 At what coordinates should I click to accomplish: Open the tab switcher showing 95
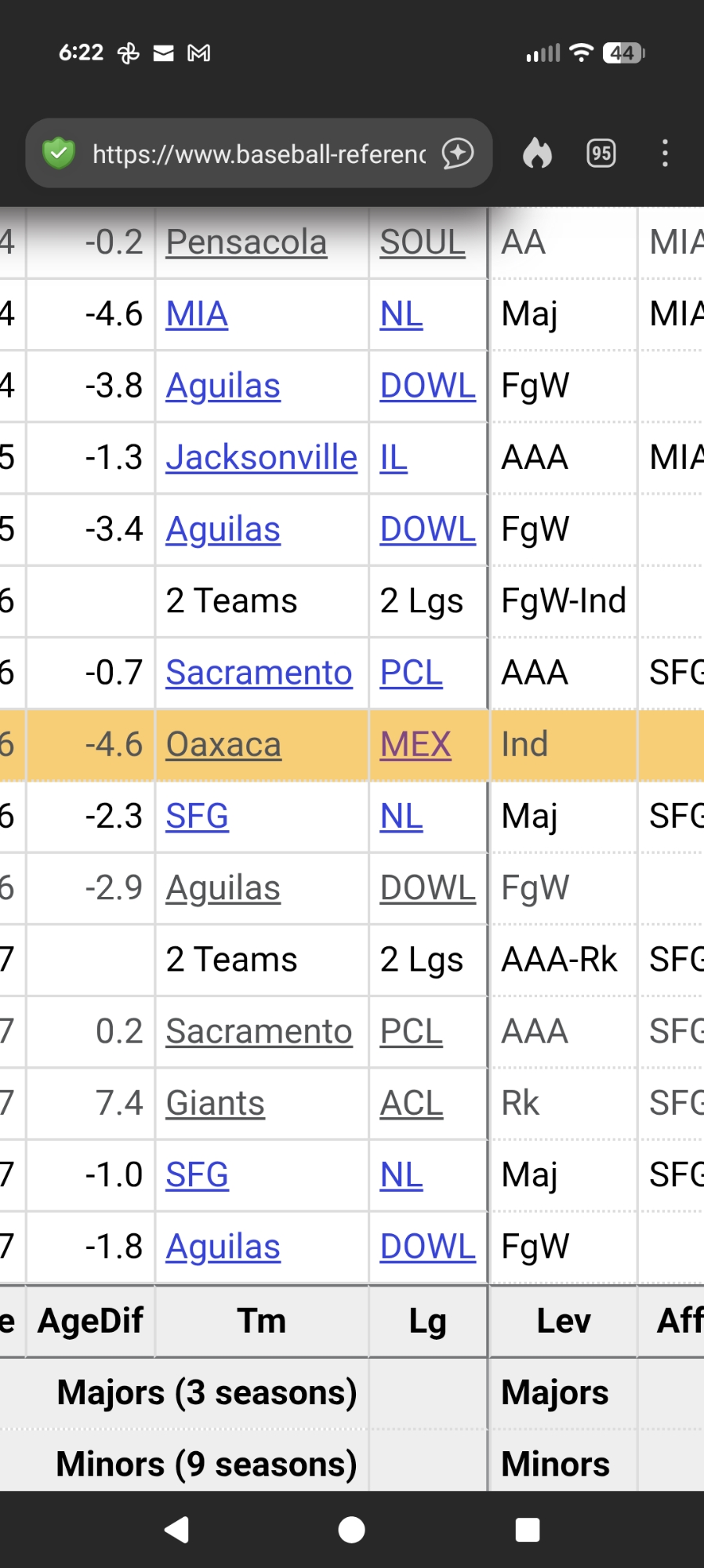[601, 154]
